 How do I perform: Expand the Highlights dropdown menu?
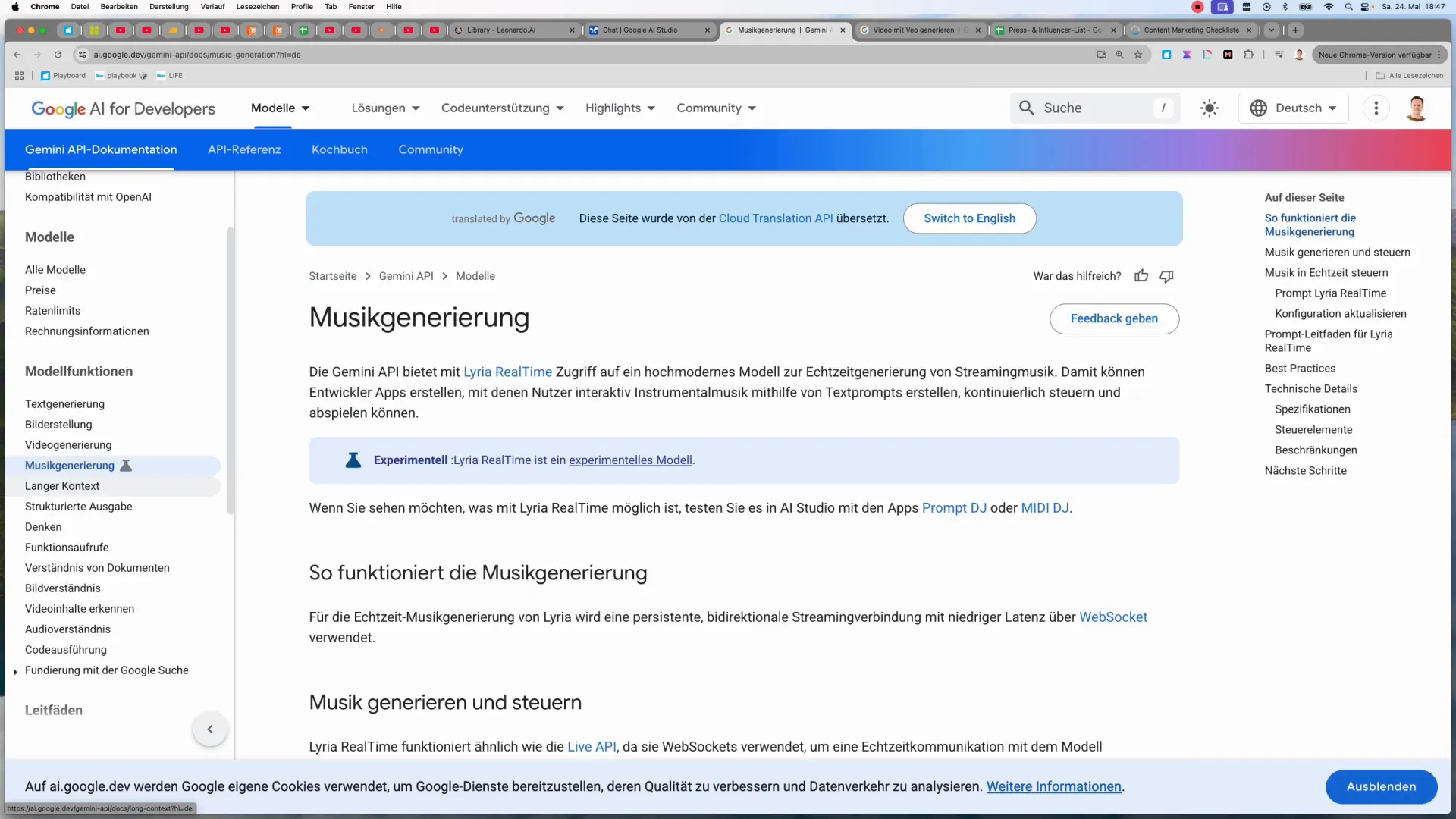click(651, 108)
